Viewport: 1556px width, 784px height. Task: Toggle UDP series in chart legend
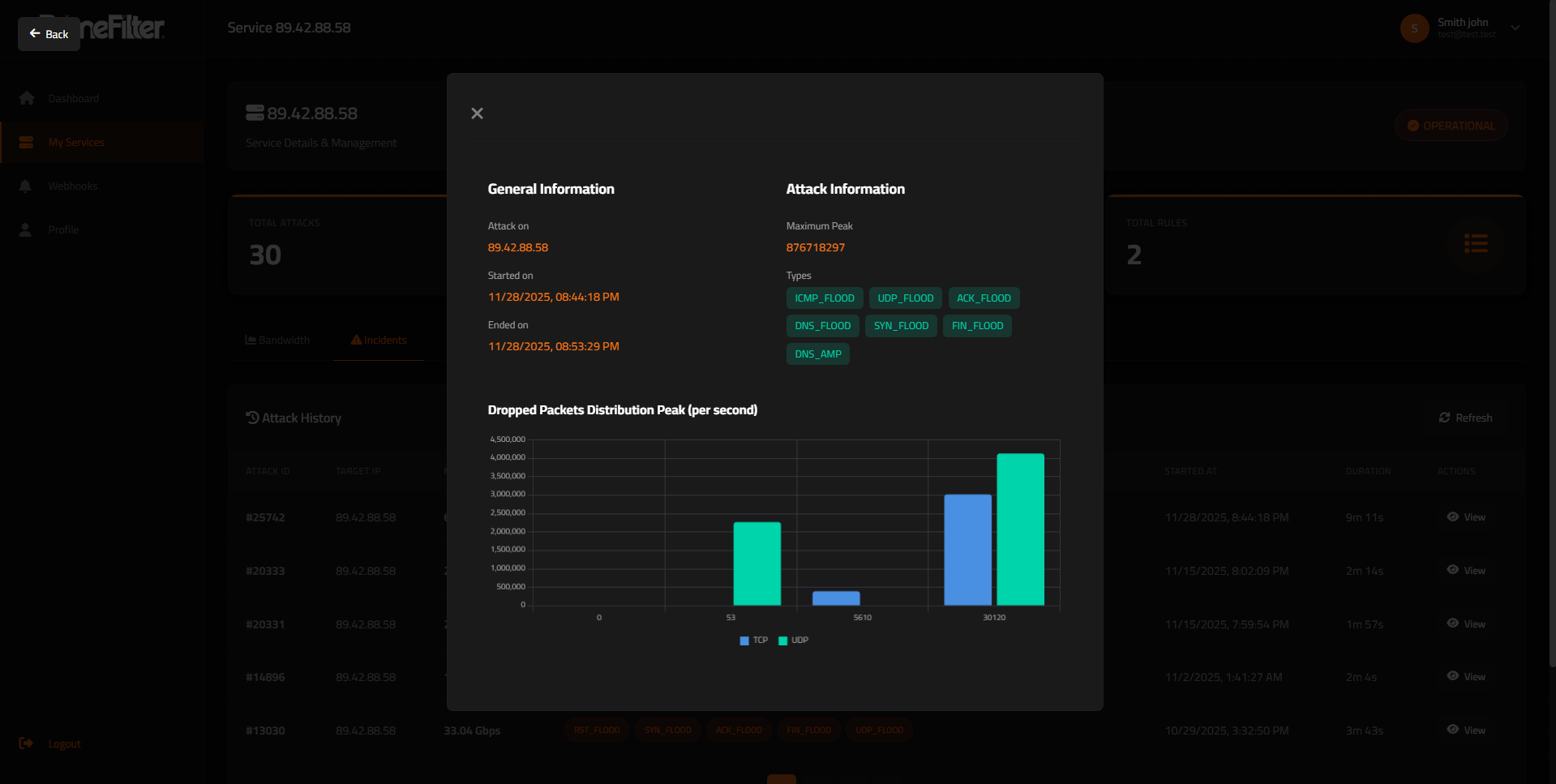pyautogui.click(x=793, y=640)
